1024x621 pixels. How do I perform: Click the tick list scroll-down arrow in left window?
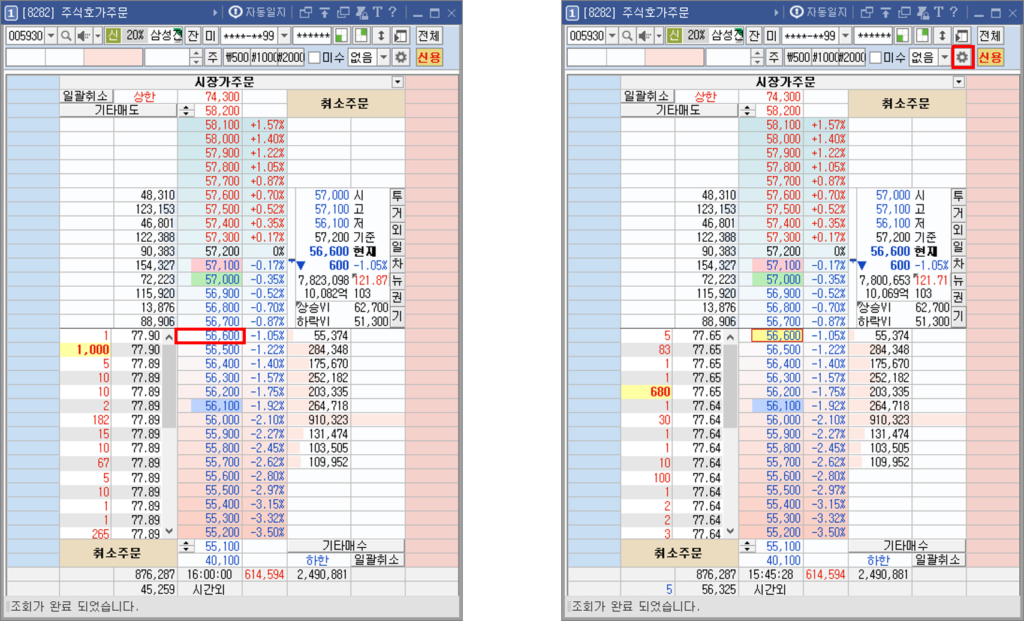[169, 532]
